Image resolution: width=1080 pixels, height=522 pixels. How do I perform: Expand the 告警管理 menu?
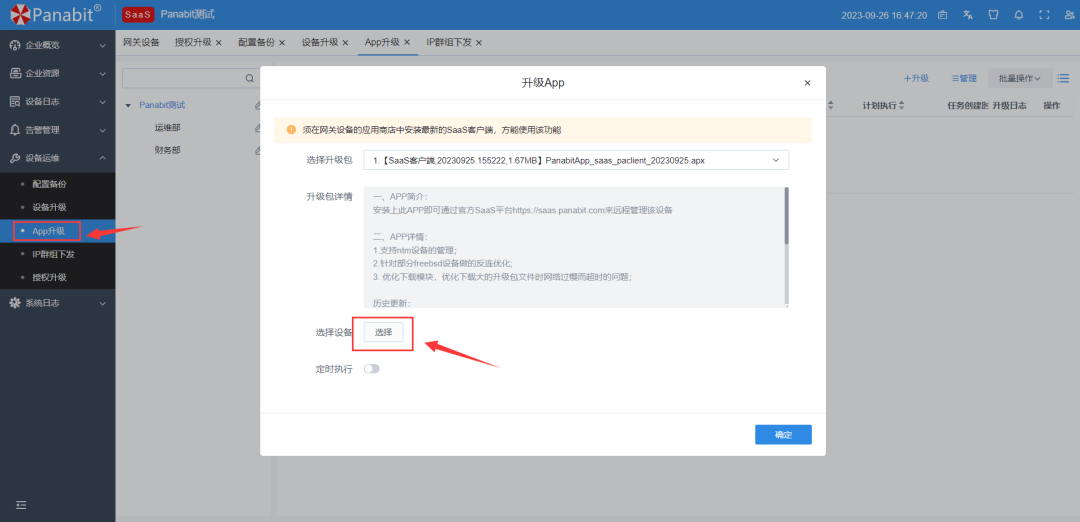point(103,129)
